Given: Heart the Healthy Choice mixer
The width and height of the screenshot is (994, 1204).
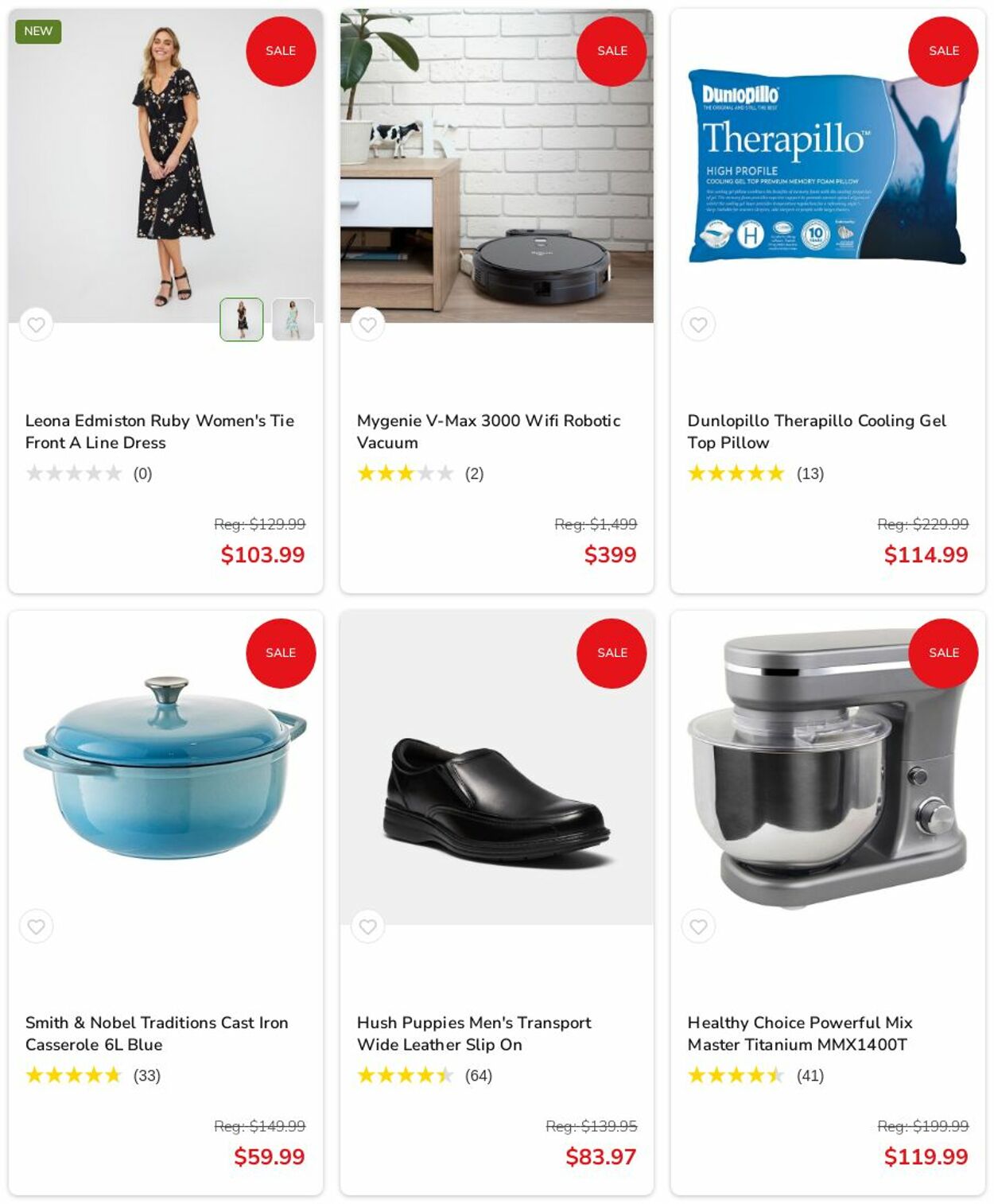Looking at the screenshot, I should (698, 926).
